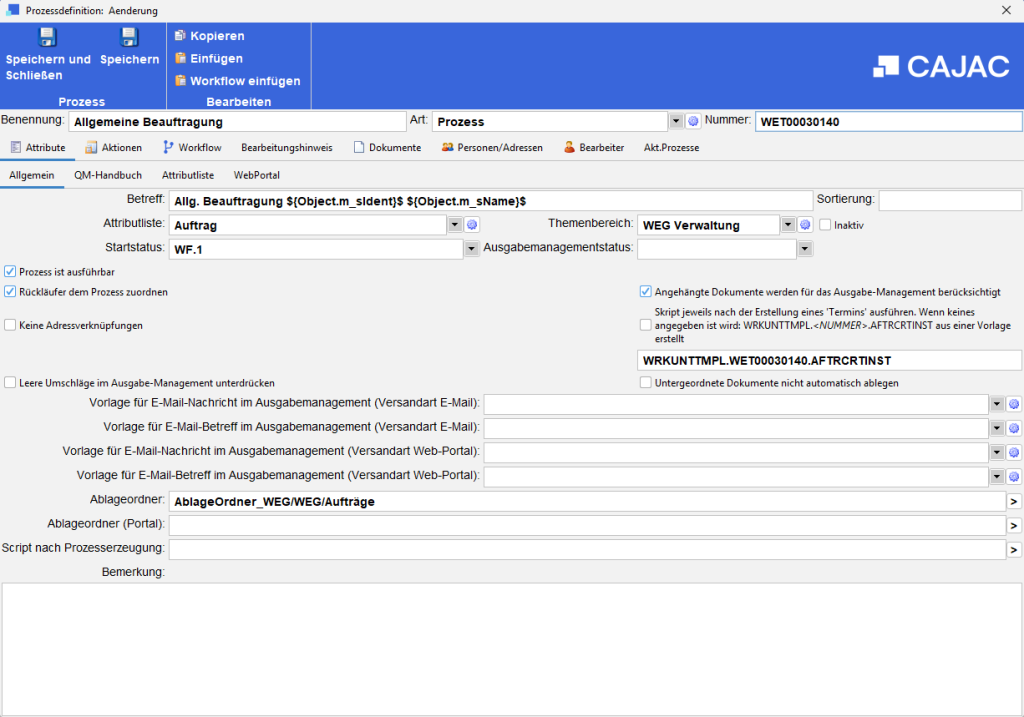Enable 'Keine Adressverknüpfungen' checkbox
This screenshot has height=717, width=1024.
[x=10, y=325]
